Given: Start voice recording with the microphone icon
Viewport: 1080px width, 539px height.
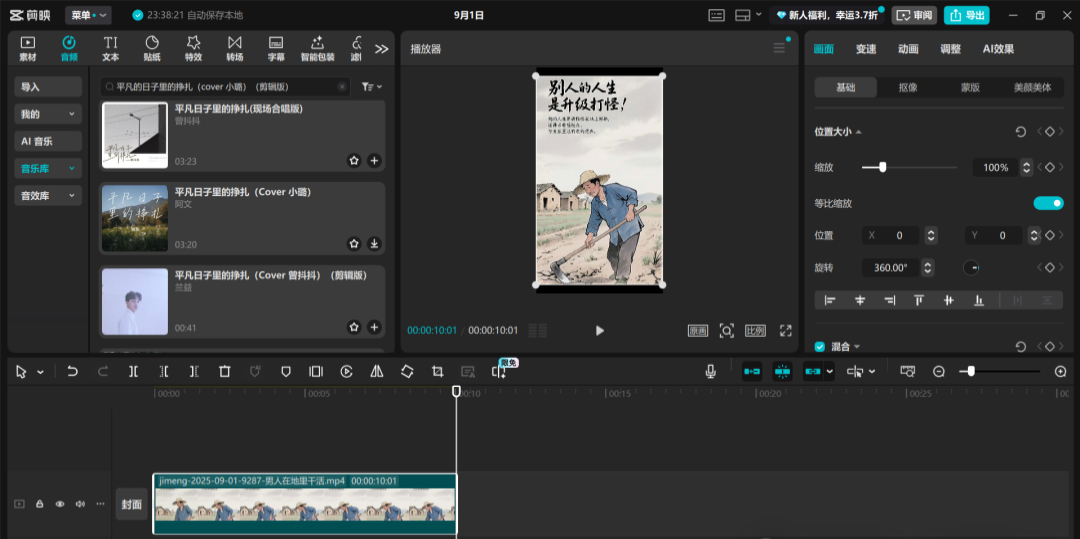Looking at the screenshot, I should pos(711,372).
